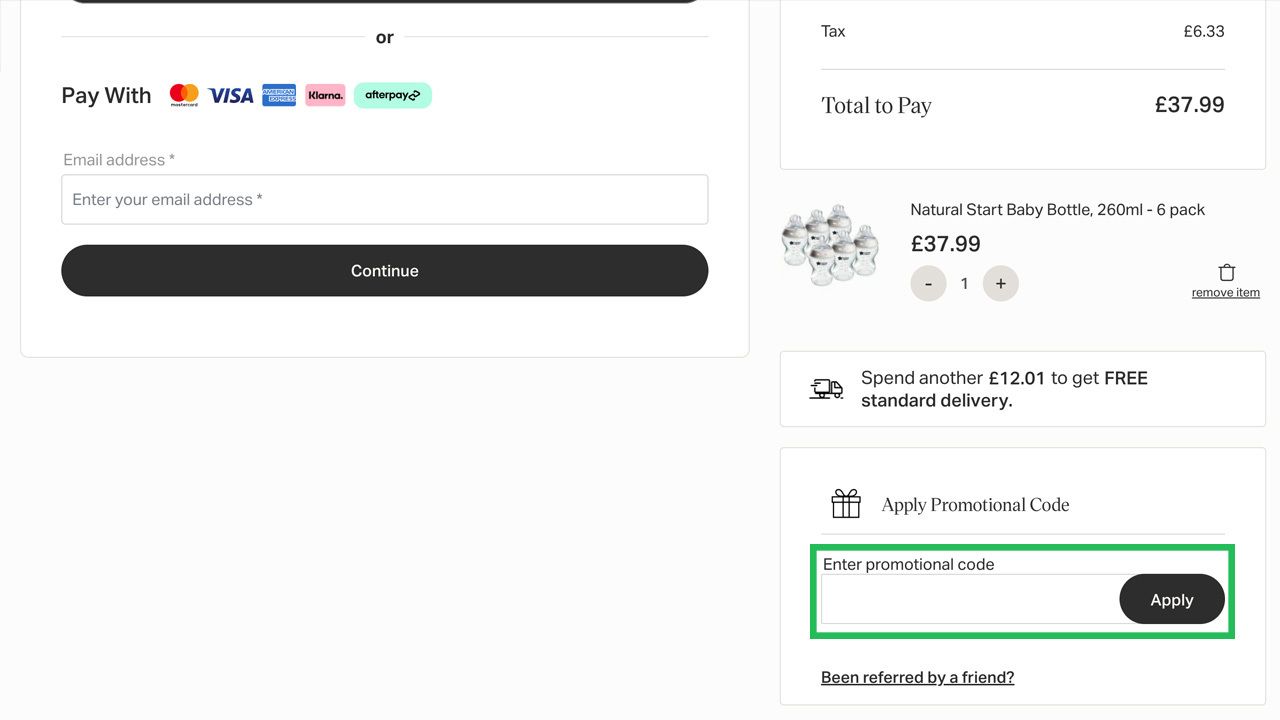This screenshot has height=720, width=1280.
Task: Increase baby bottle quantity with plus
Action: (1001, 284)
